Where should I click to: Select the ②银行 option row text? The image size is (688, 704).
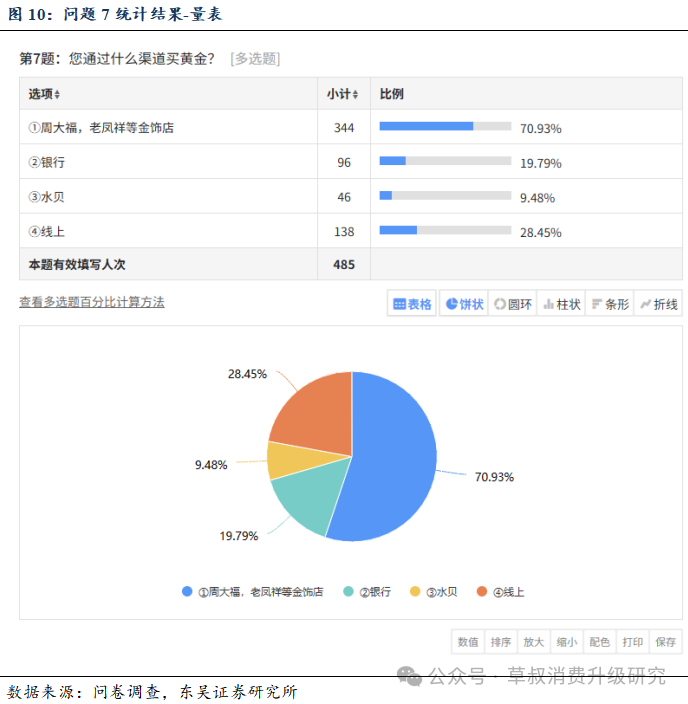[x=47, y=162]
